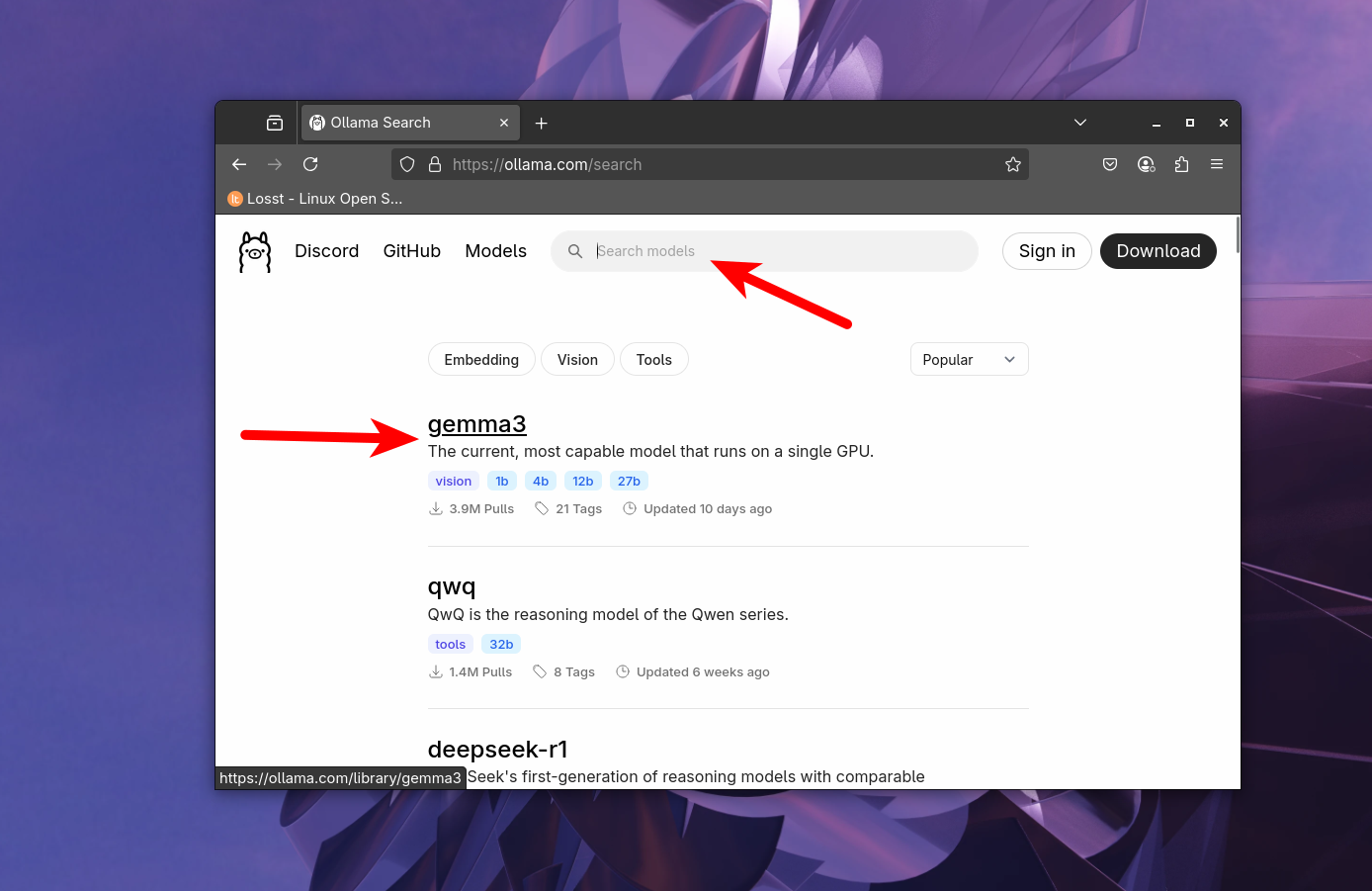
Task: Select the Ollama Search tab
Action: (395, 123)
